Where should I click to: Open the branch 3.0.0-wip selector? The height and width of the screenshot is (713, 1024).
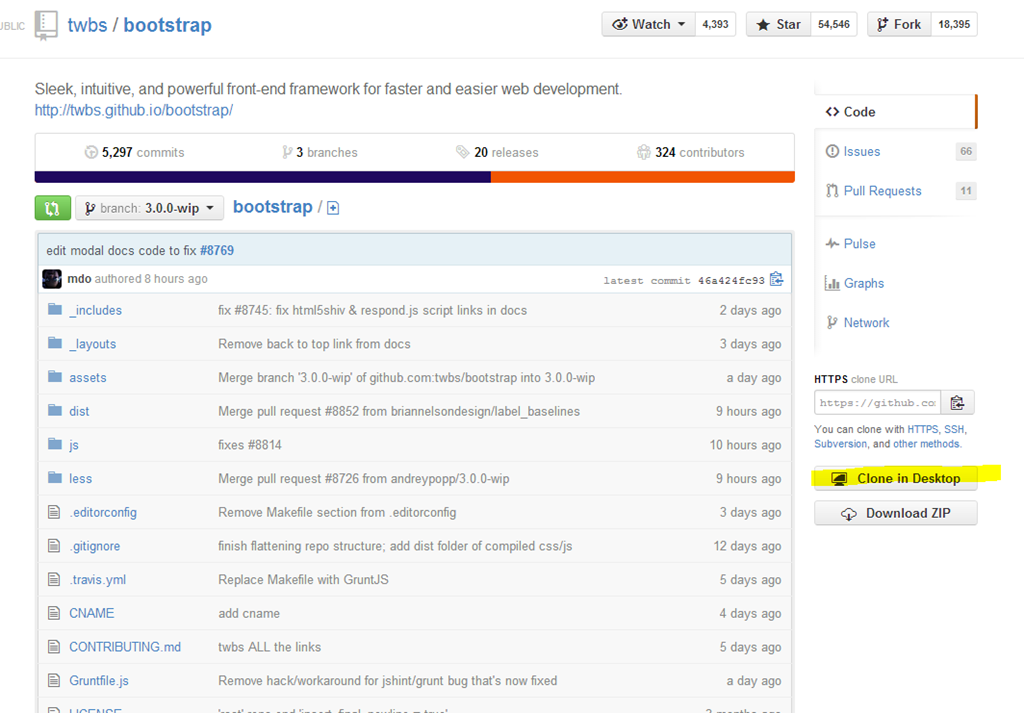(x=150, y=208)
